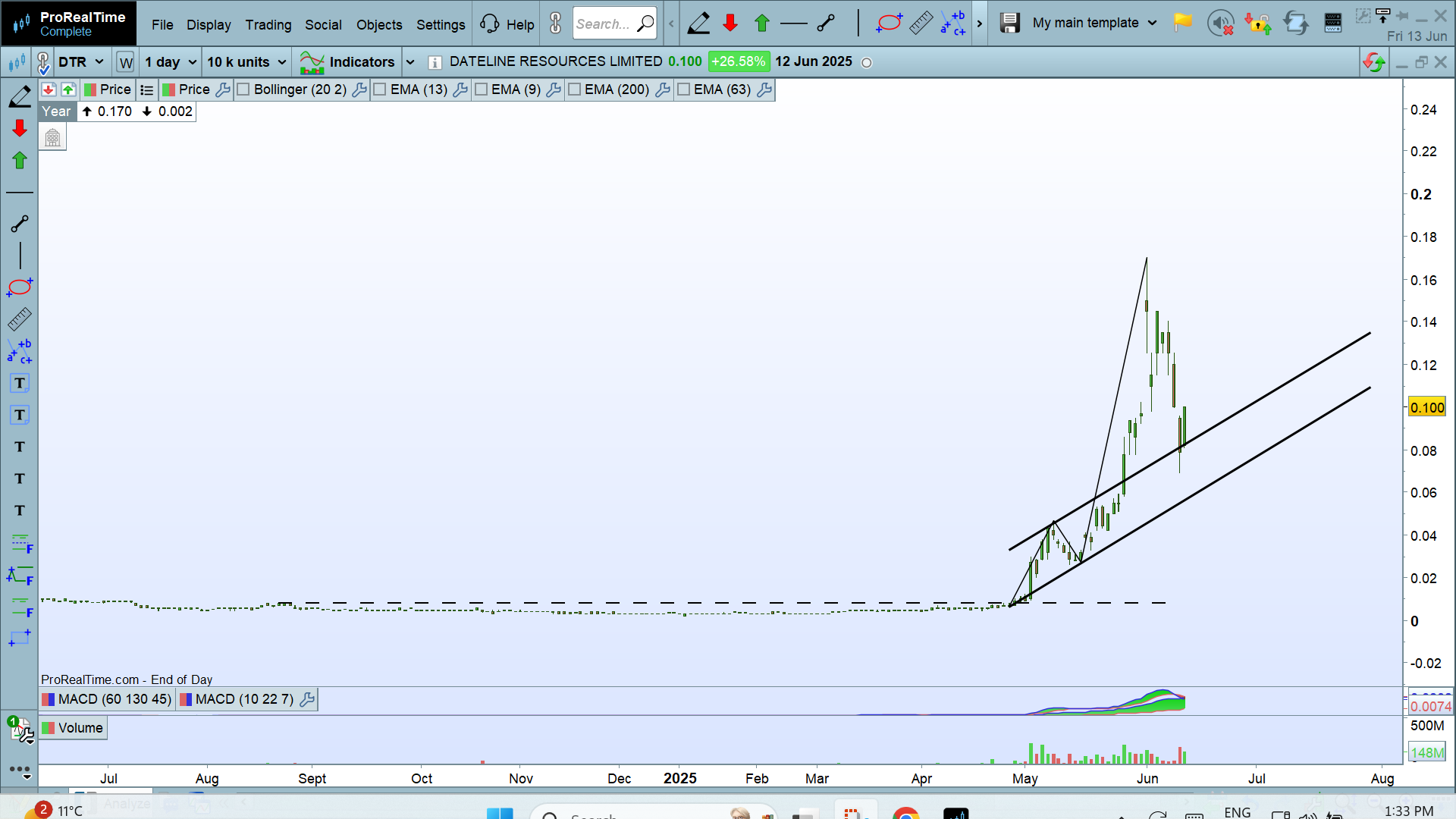Screen dimensions: 1456x819
Task: Select Fibonacci fan tool in left sidebar
Action: point(20,576)
